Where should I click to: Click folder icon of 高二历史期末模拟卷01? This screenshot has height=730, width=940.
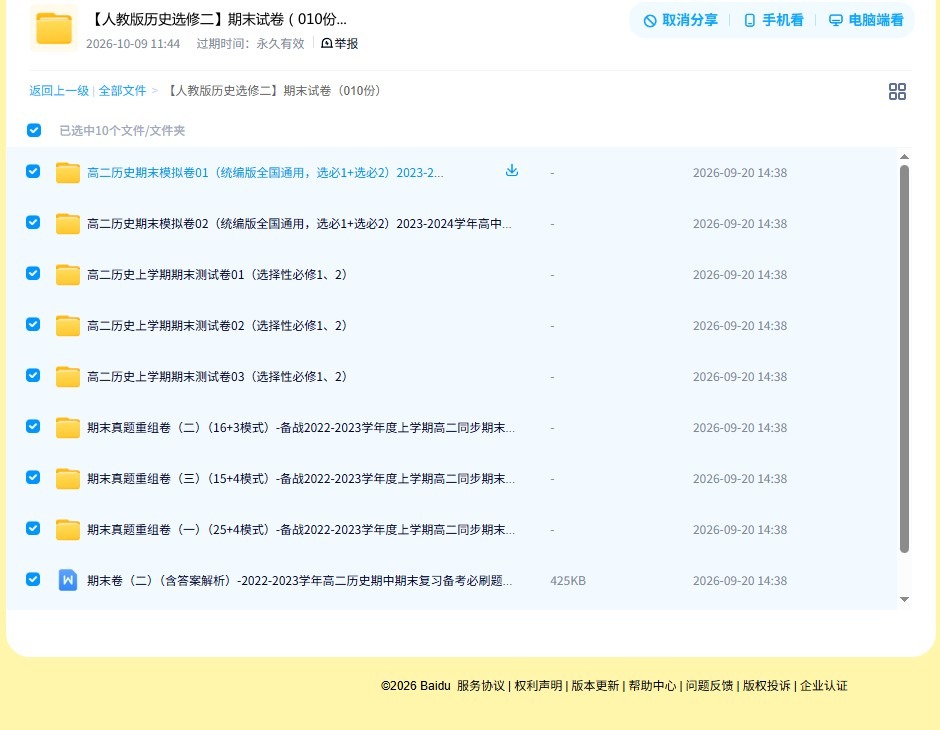tap(68, 173)
